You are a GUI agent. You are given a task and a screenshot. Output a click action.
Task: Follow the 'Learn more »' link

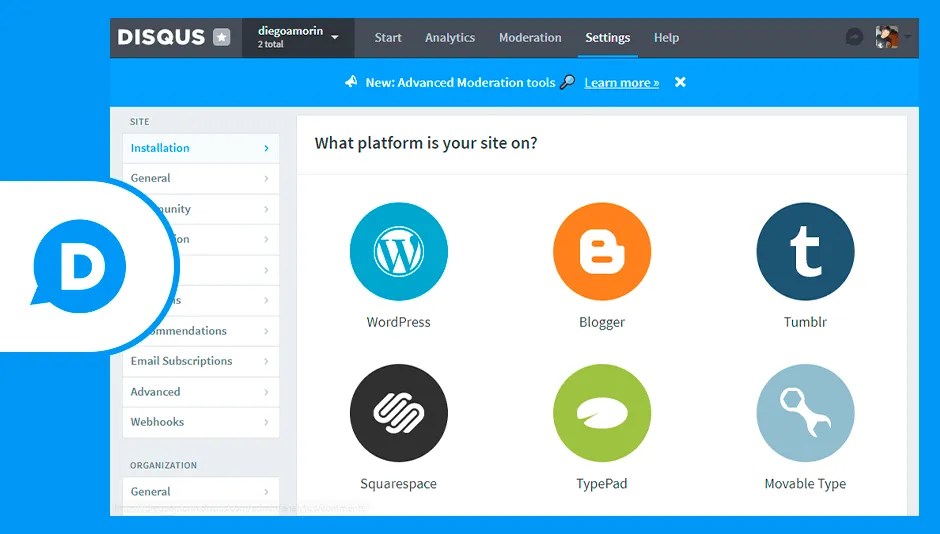(x=622, y=83)
